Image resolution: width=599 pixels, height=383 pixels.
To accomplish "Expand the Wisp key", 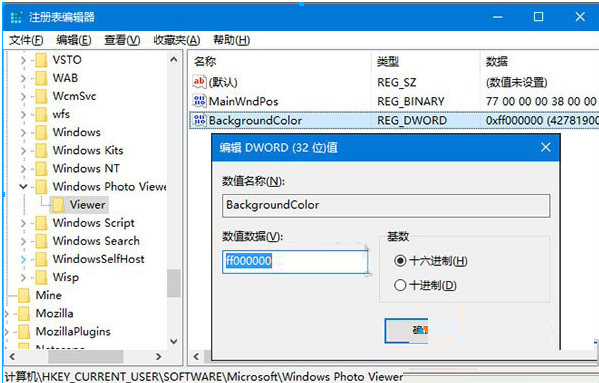I will tap(23, 278).
